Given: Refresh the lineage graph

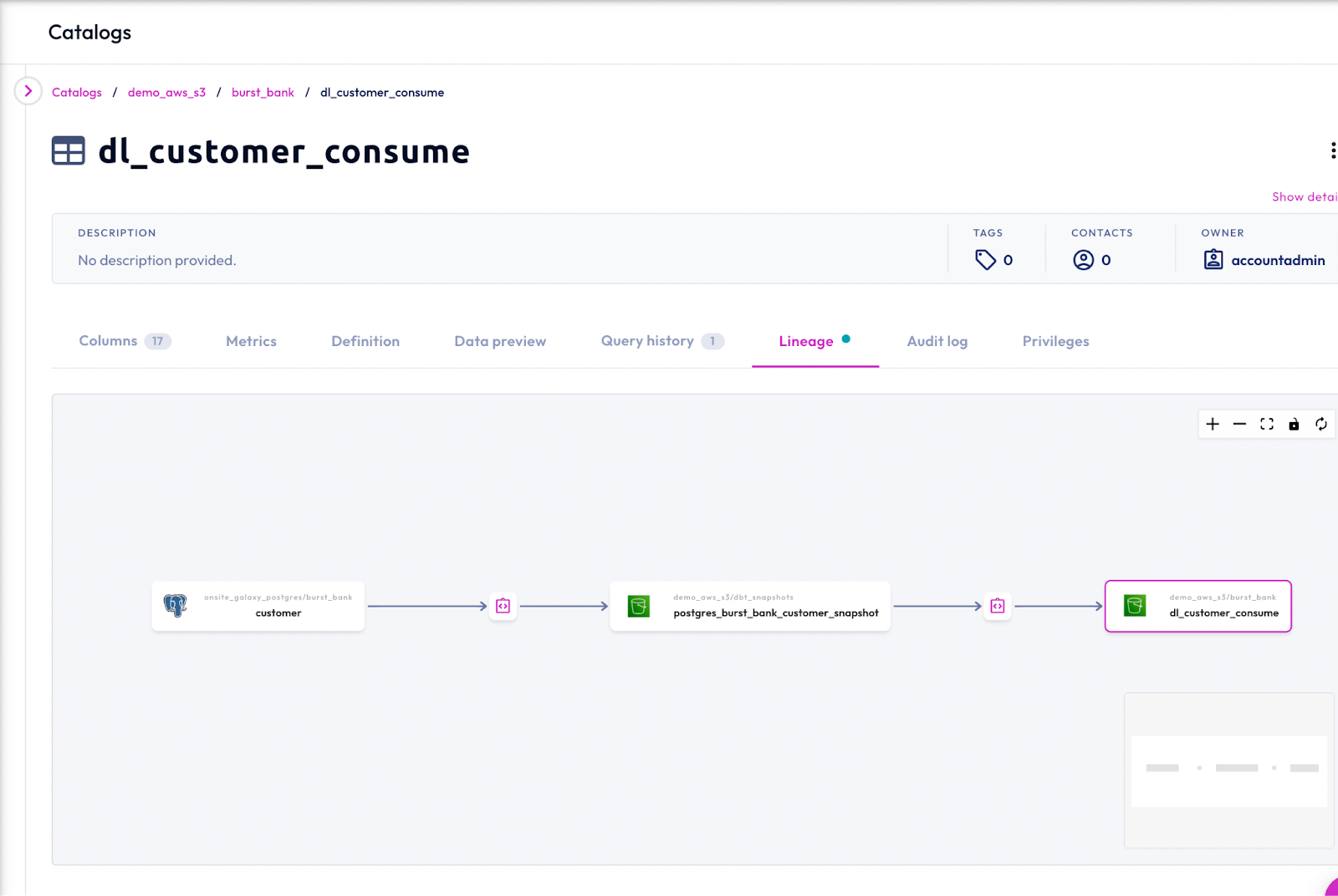Looking at the screenshot, I should [x=1320, y=425].
